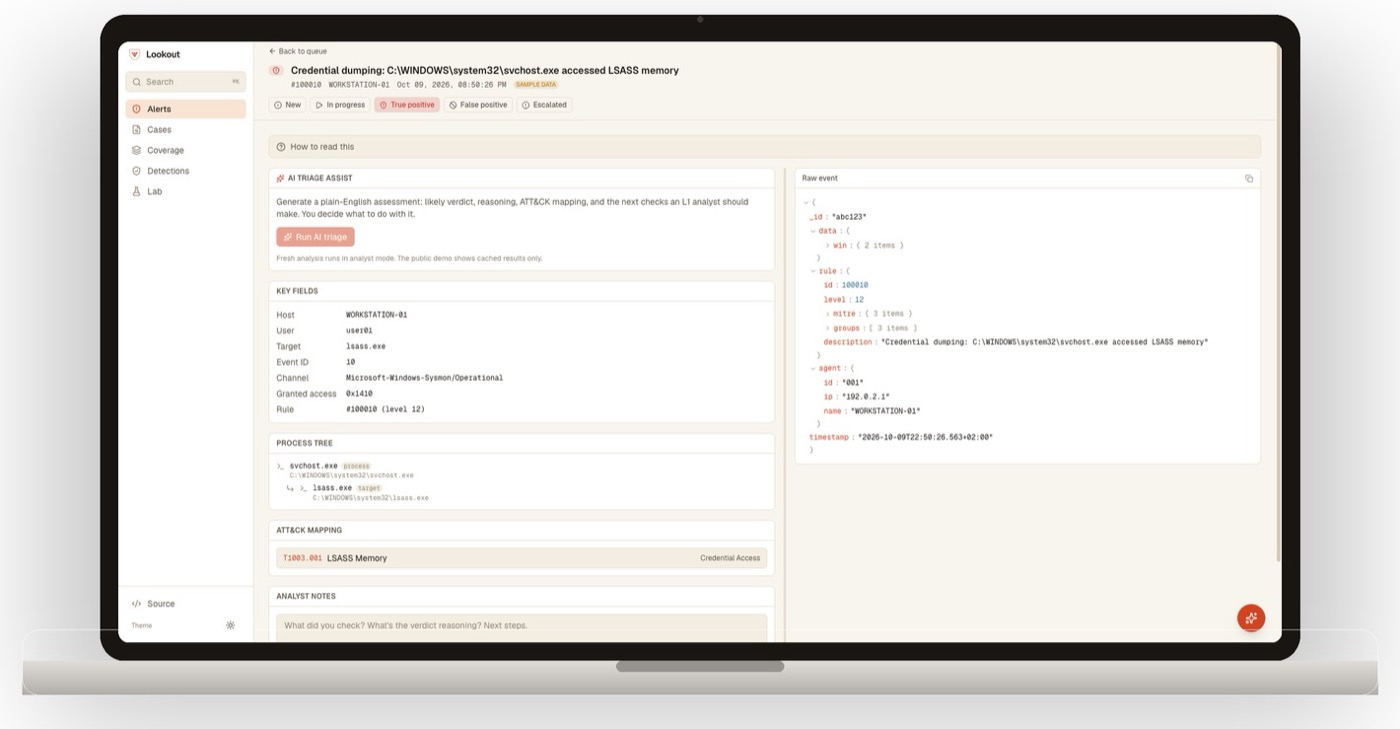Go back to queue

tap(298, 51)
